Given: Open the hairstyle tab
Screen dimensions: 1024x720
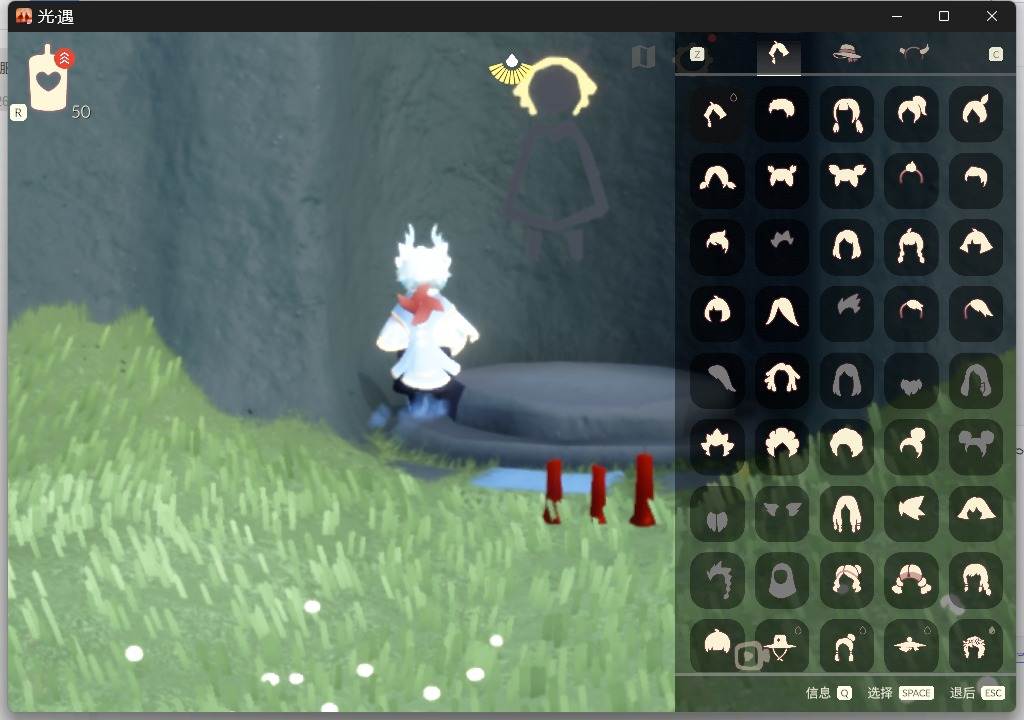Looking at the screenshot, I should coord(778,54).
